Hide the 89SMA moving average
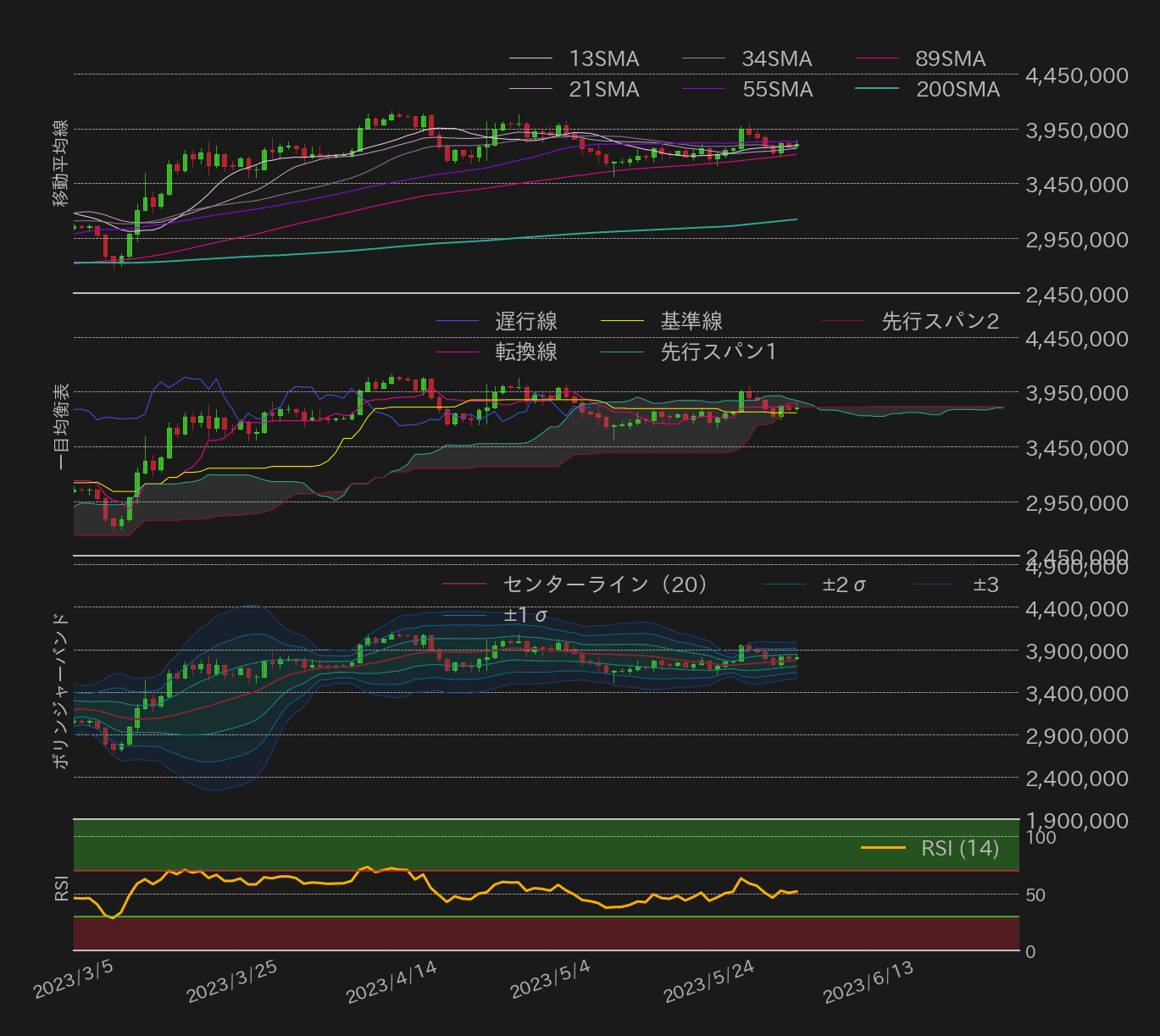 pyautogui.click(x=949, y=58)
